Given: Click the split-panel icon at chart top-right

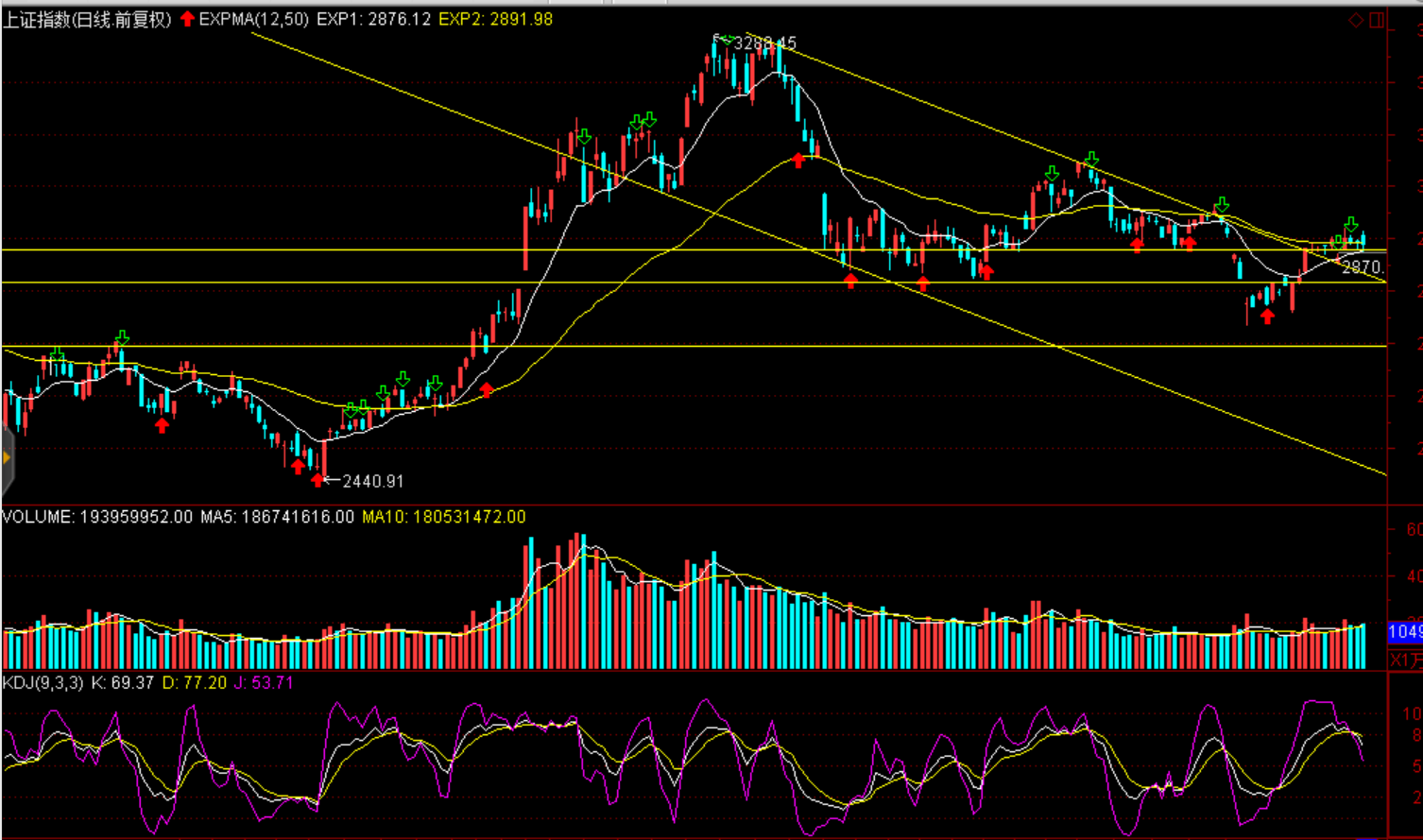Looking at the screenshot, I should (1377, 20).
